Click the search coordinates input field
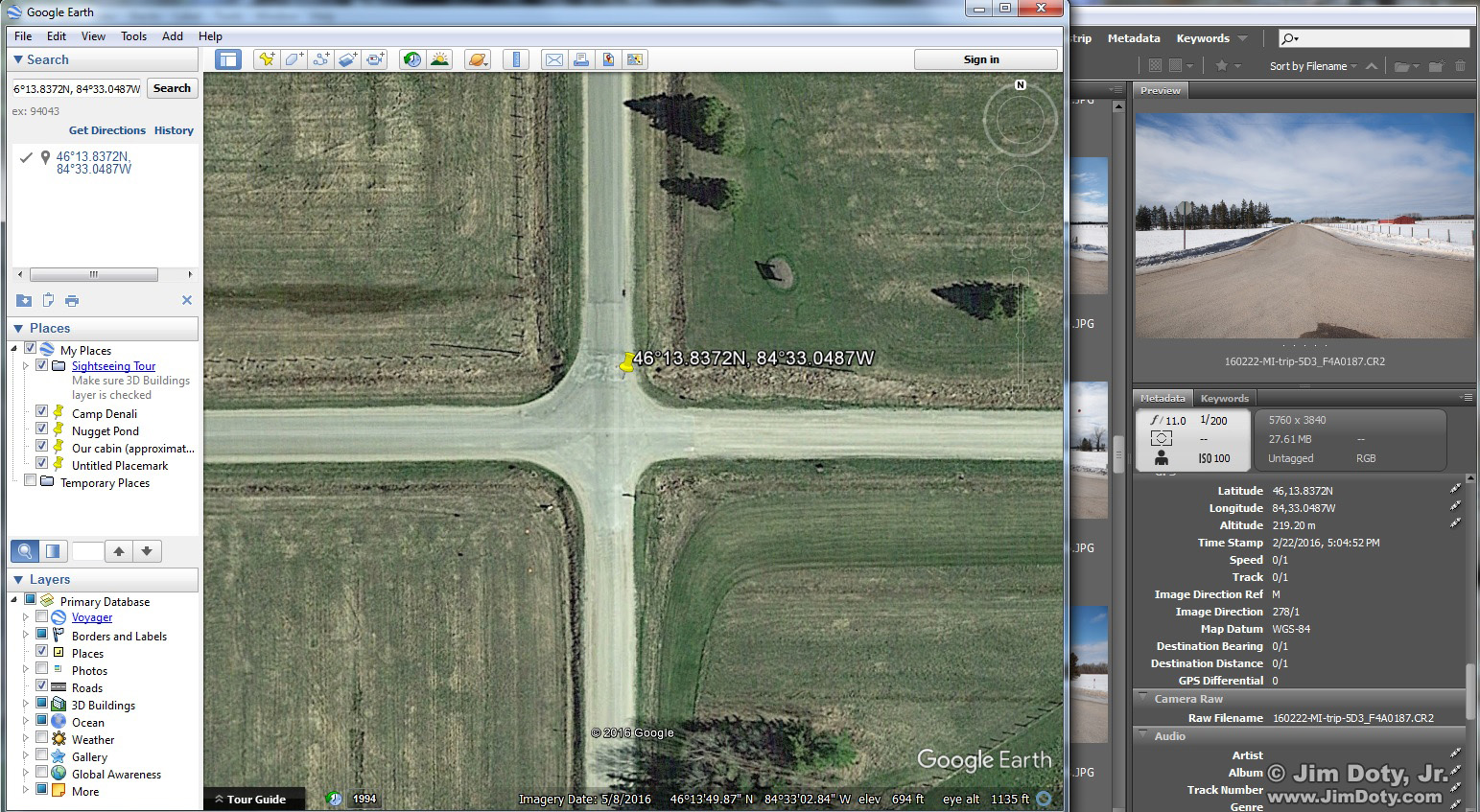1480x812 pixels. pyautogui.click(x=76, y=88)
